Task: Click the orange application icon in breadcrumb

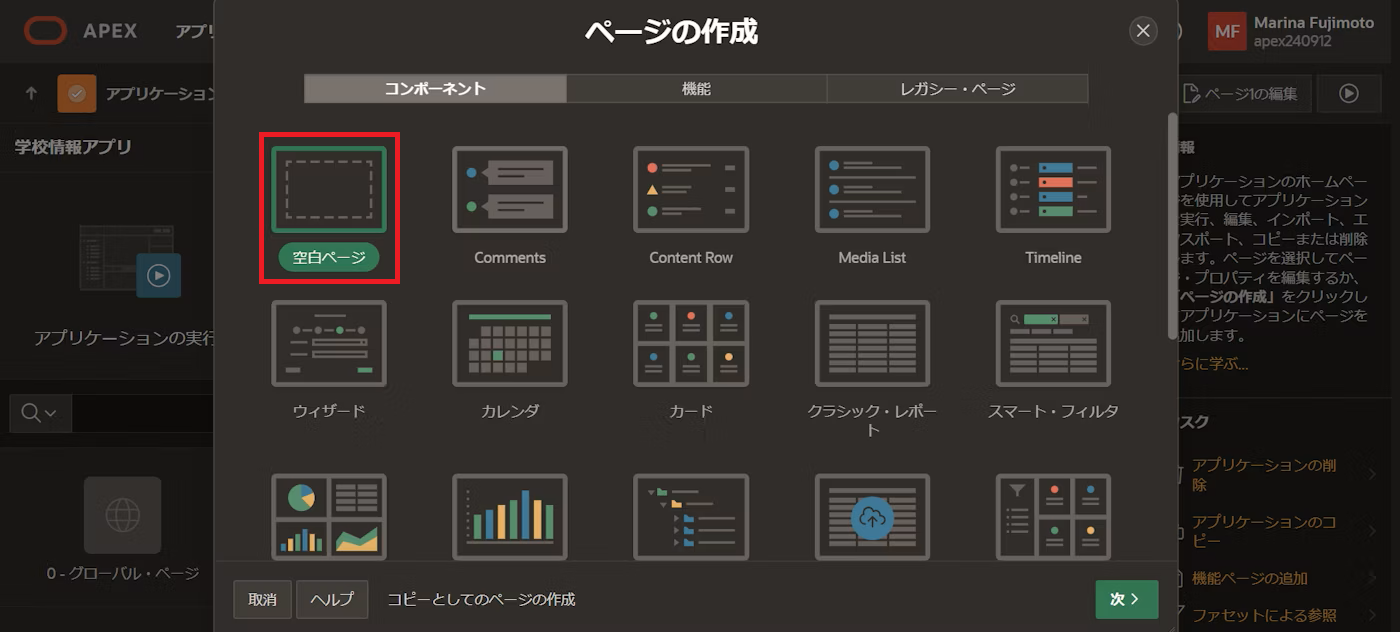Action: click(77, 93)
